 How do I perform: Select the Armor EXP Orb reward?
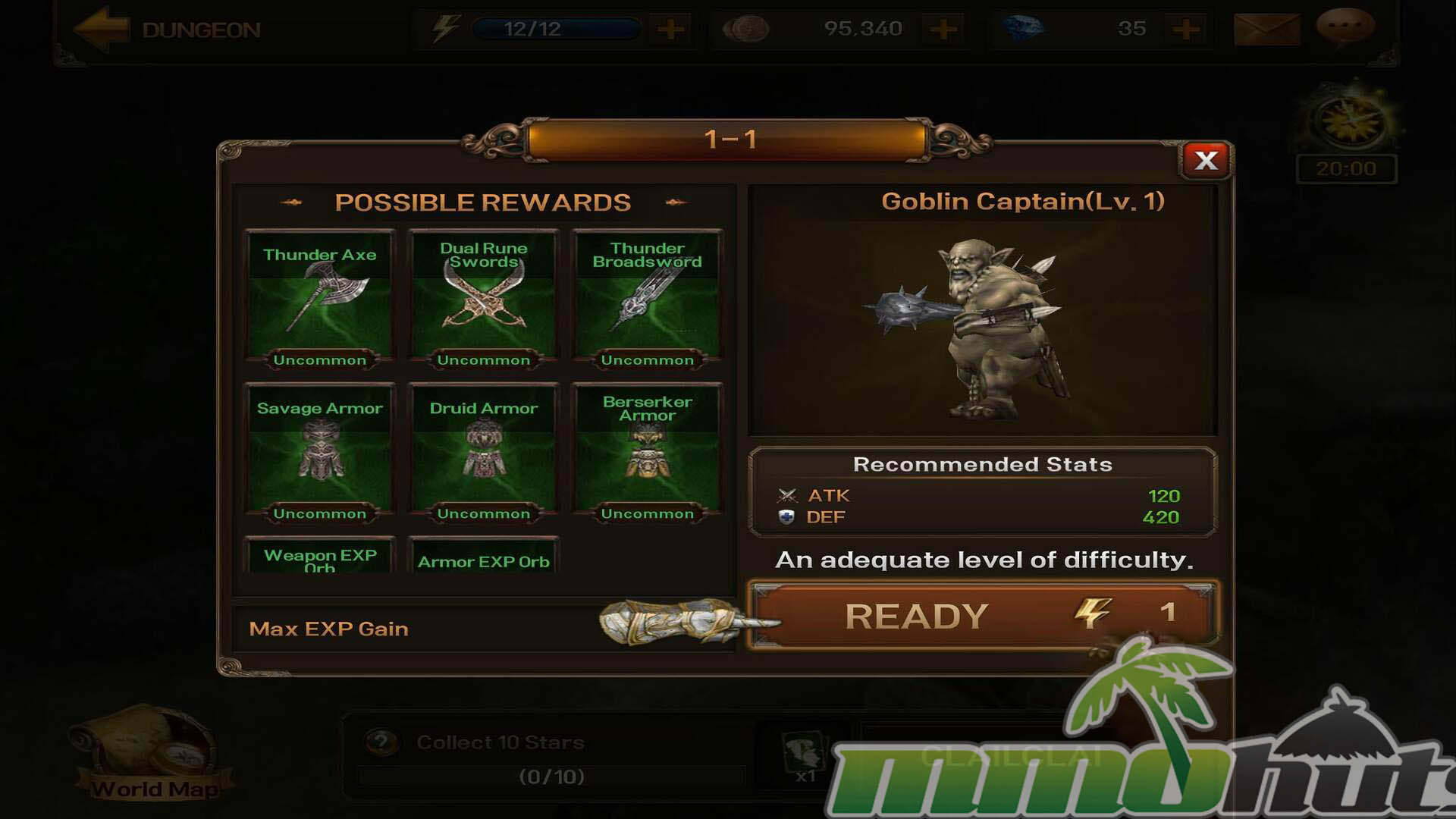coord(484,556)
